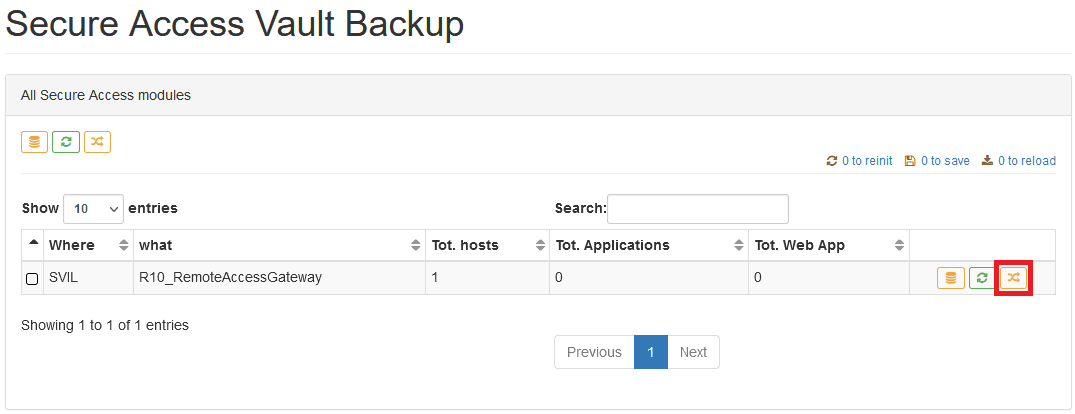Sort the table by the Where column
This screenshot has height=414, width=1075.
[88, 245]
